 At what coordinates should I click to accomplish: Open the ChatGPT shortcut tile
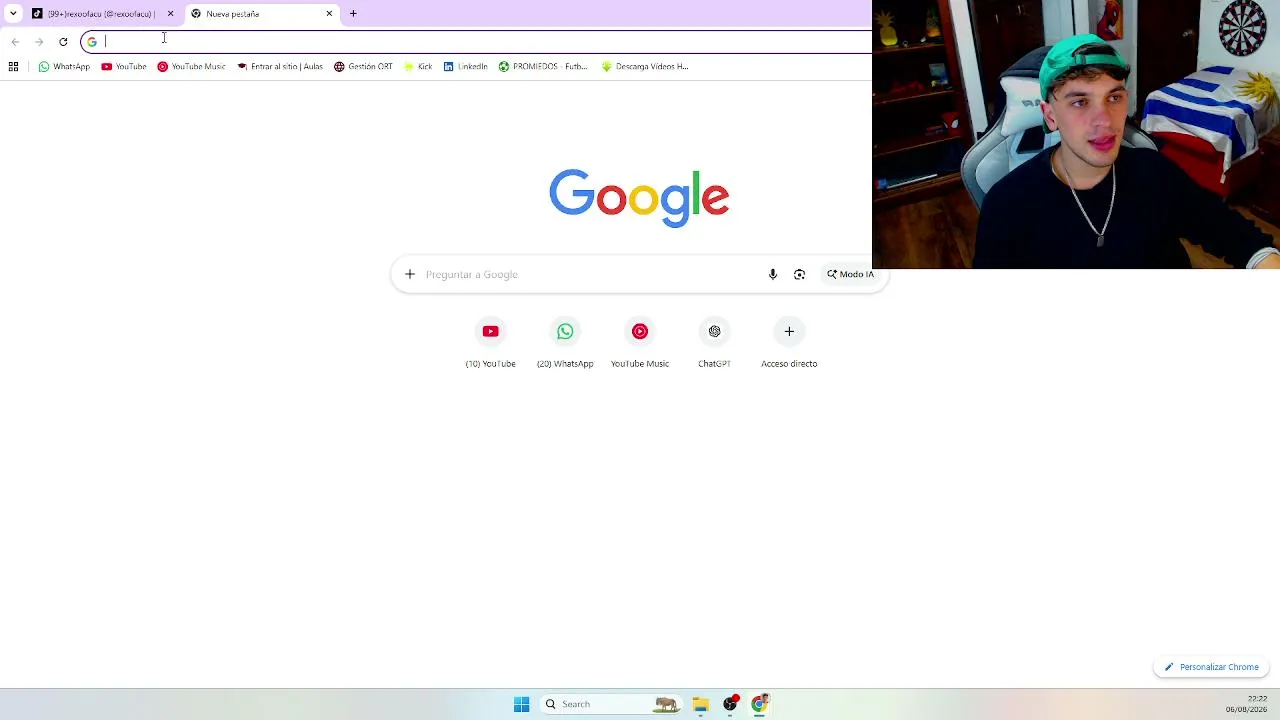click(x=714, y=343)
